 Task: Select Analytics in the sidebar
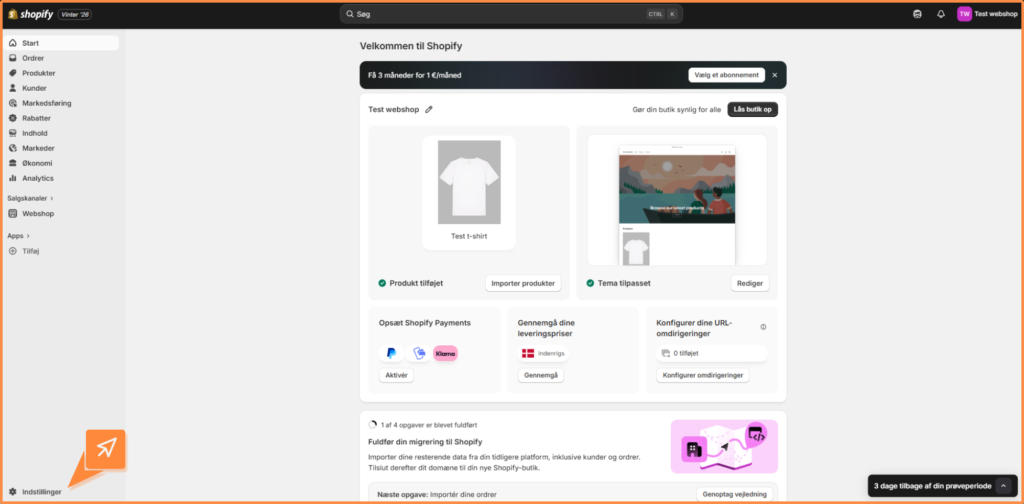[x=38, y=178]
